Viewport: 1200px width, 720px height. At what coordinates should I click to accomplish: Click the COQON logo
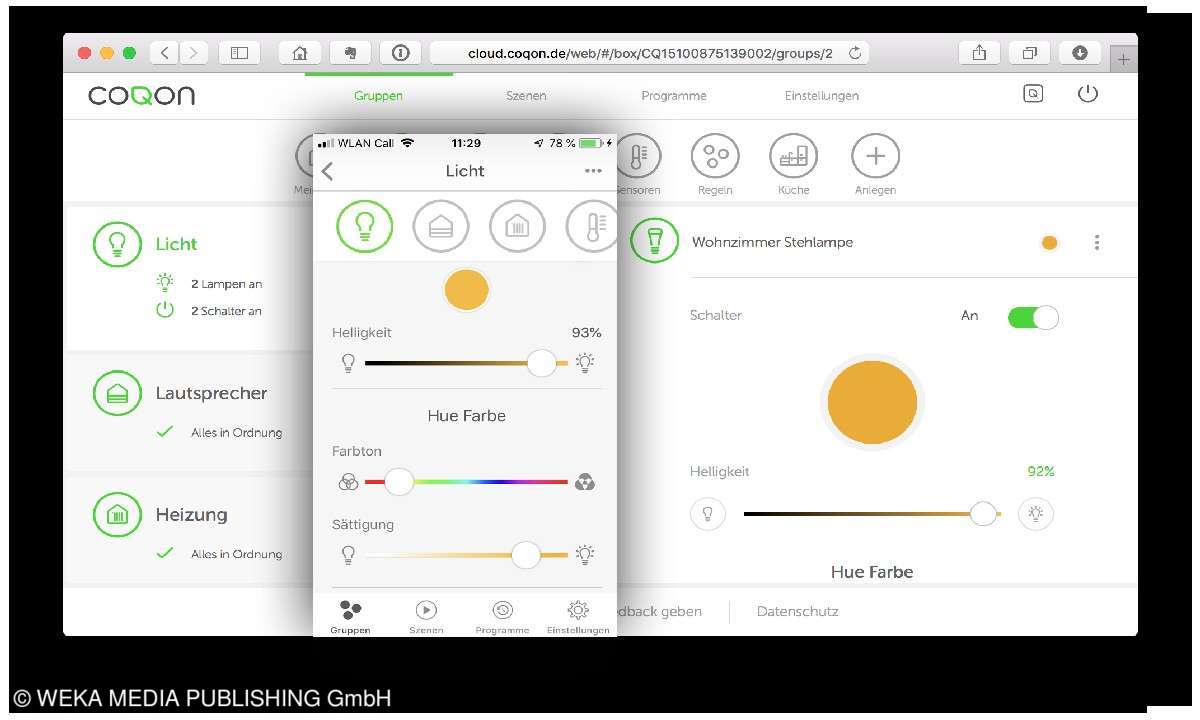pyautogui.click(x=141, y=96)
